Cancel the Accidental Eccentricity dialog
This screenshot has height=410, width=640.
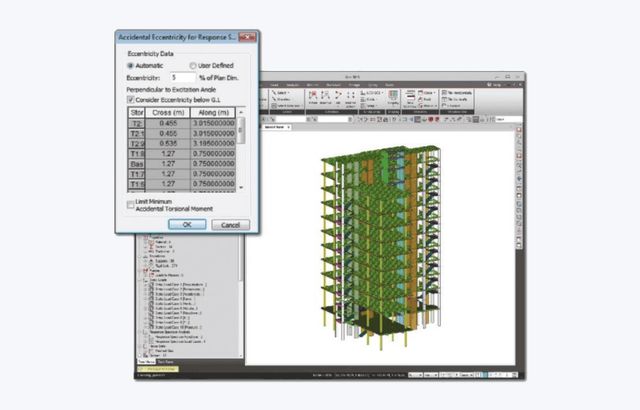pyautogui.click(x=229, y=225)
